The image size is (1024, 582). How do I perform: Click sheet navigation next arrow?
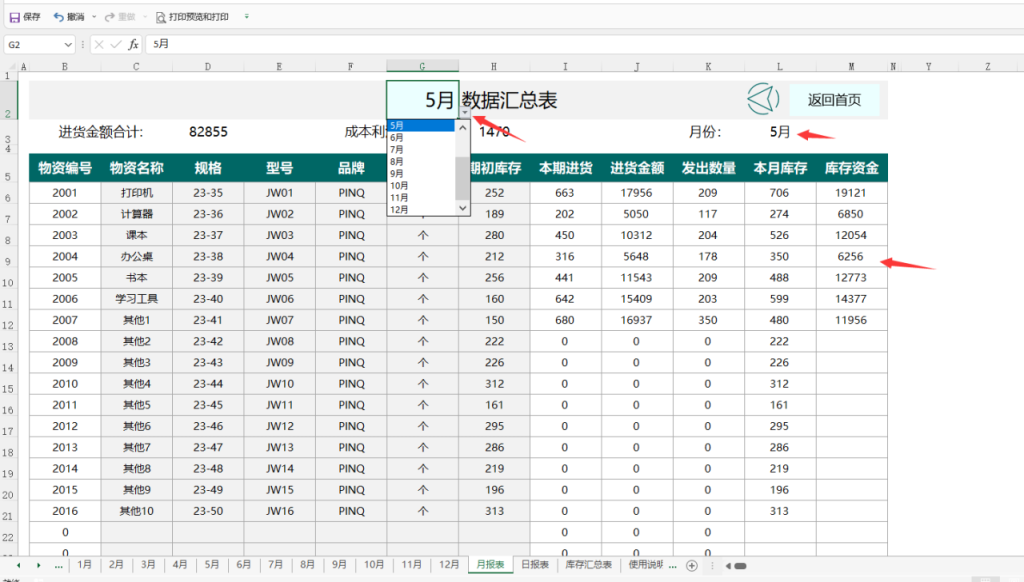(x=39, y=566)
